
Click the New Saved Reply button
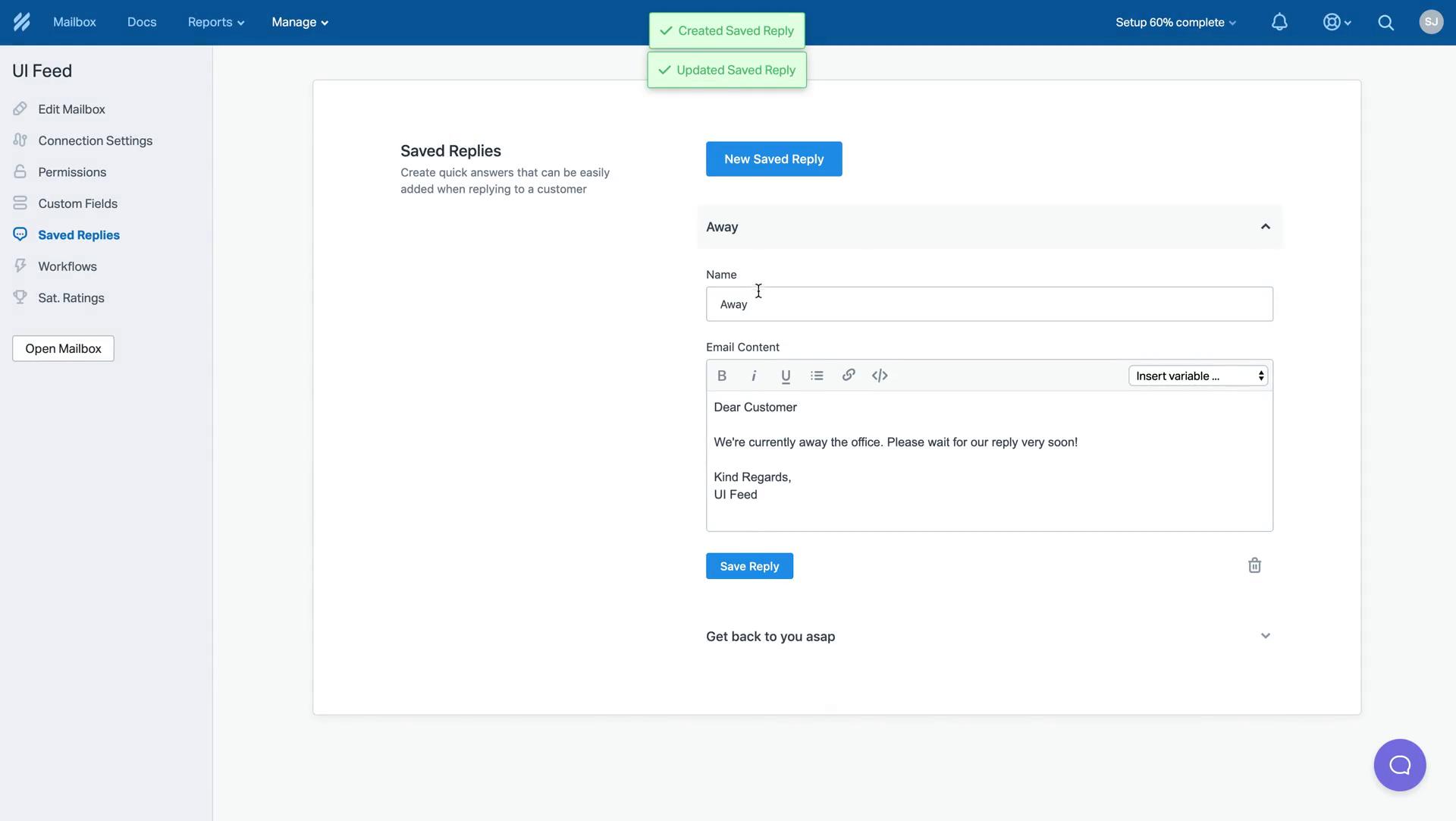pos(774,158)
